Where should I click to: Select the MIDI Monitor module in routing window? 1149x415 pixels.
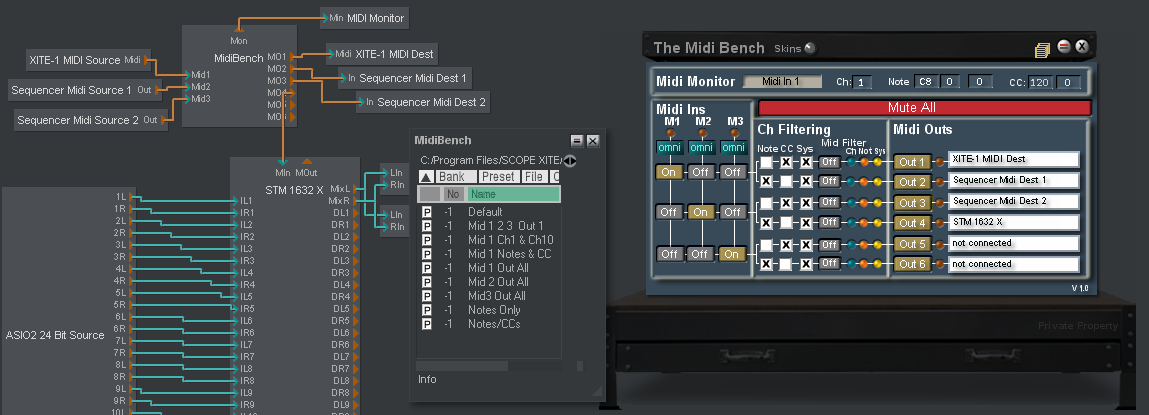pyautogui.click(x=363, y=18)
